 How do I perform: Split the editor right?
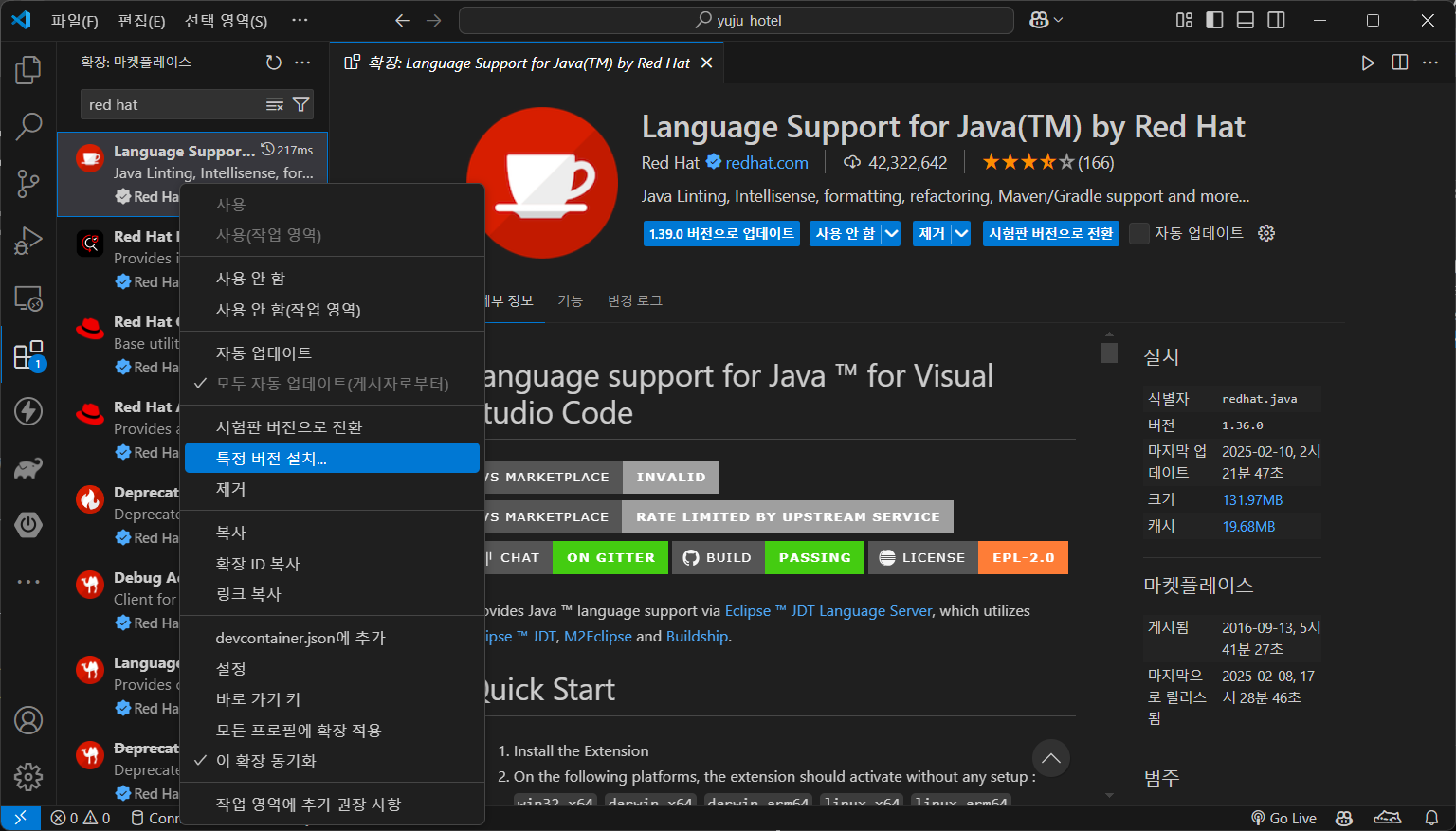coord(1399,63)
